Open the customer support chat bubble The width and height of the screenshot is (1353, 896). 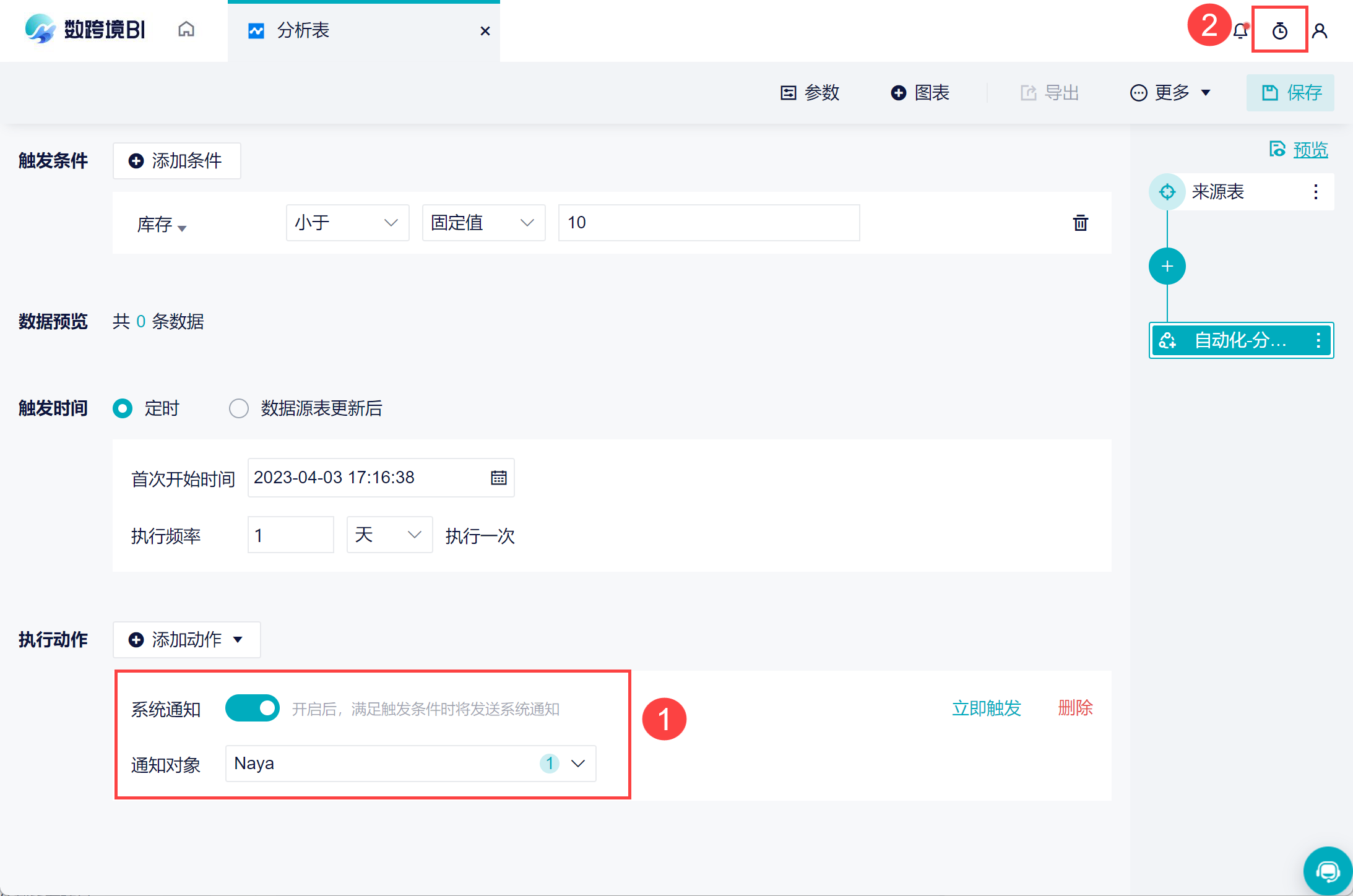[x=1327, y=871]
